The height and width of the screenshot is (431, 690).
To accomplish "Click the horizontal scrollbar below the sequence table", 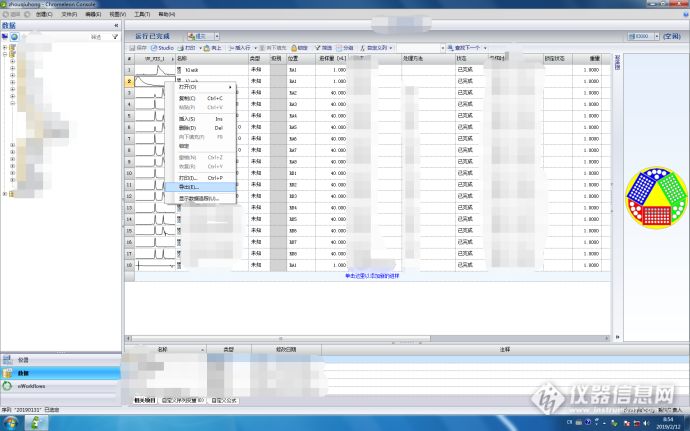I will (368, 338).
